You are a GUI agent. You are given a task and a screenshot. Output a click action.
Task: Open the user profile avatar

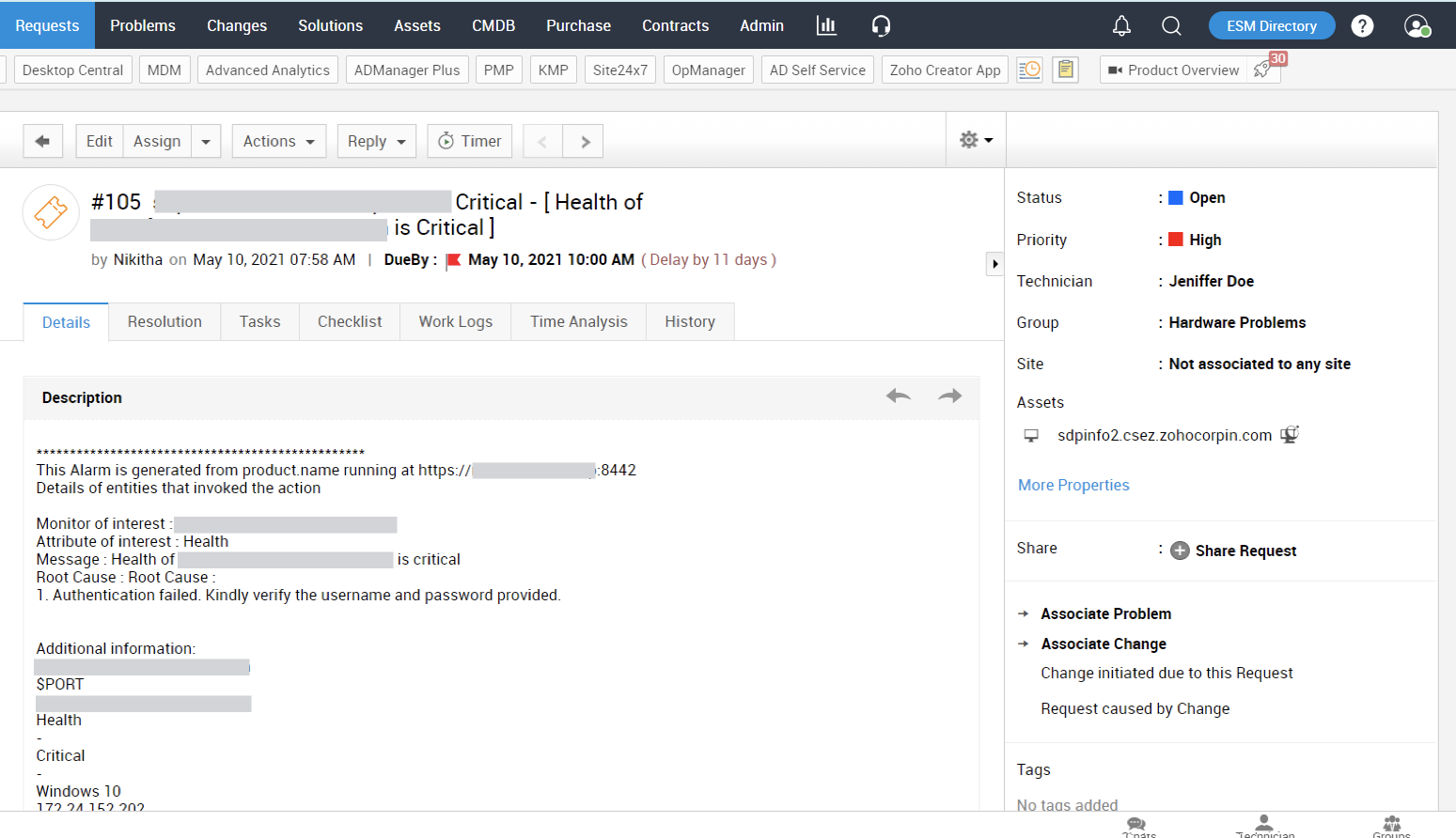(x=1417, y=25)
